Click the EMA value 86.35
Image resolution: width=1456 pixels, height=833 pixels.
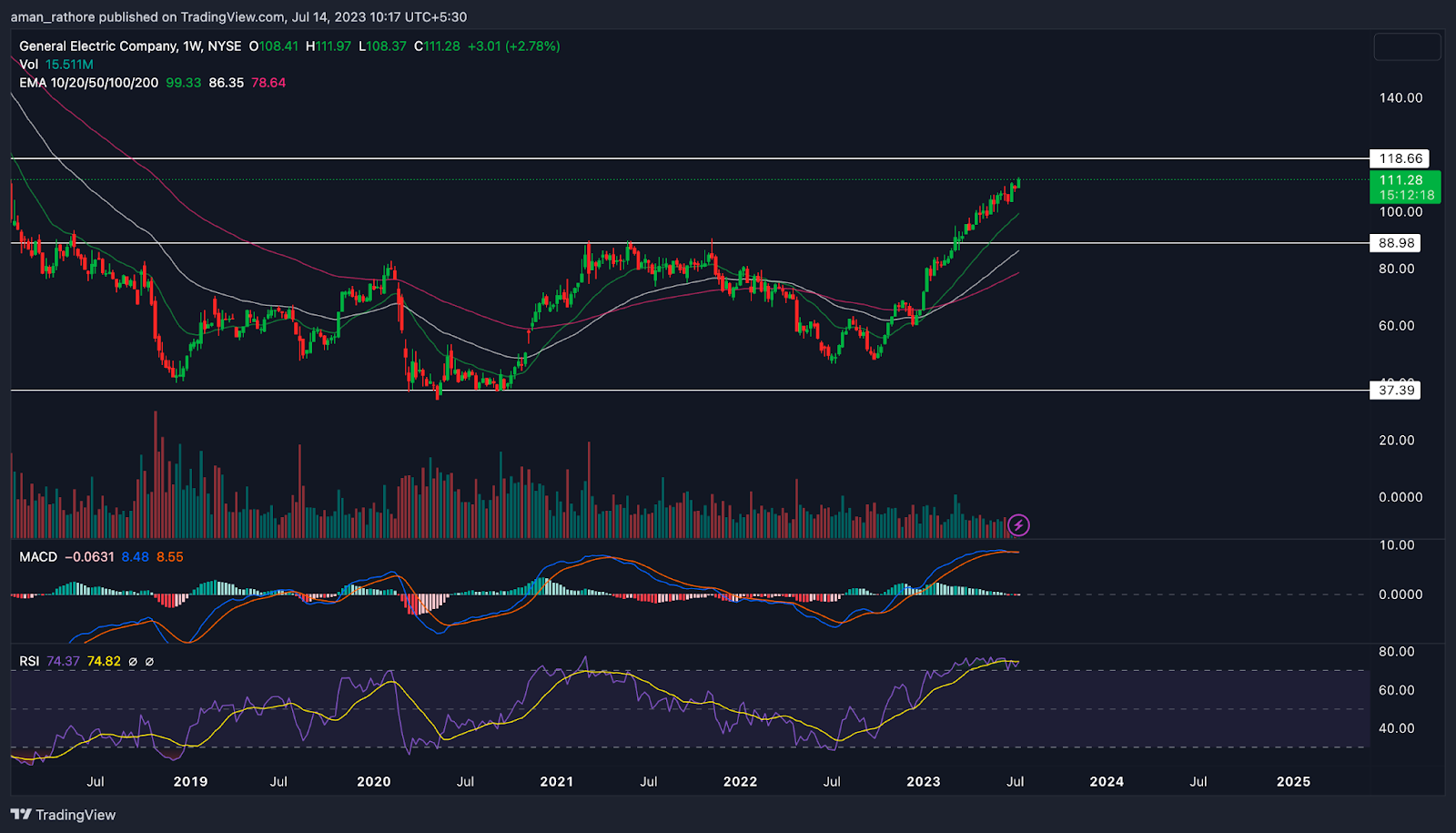point(227,82)
